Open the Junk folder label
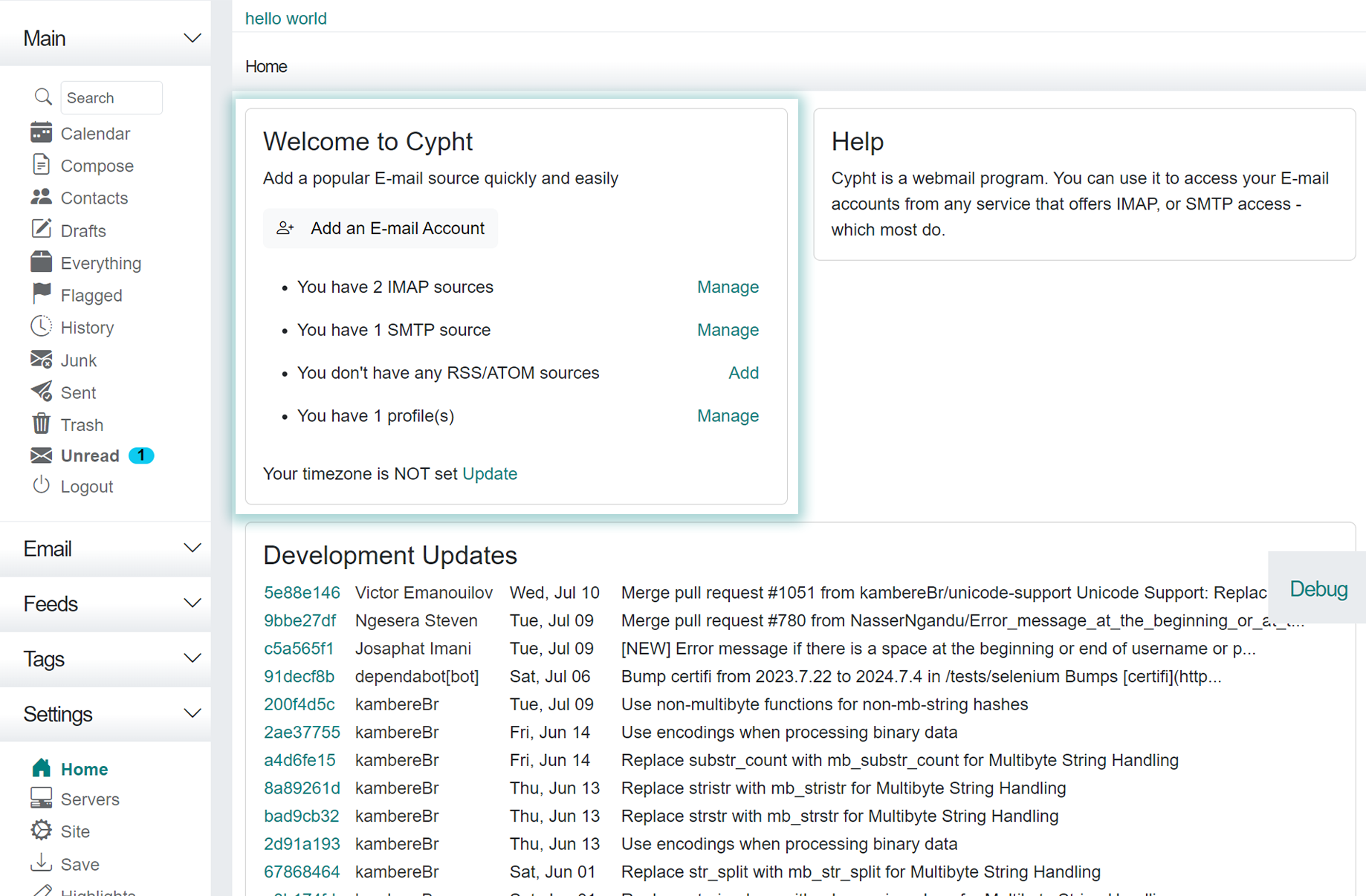 79,360
